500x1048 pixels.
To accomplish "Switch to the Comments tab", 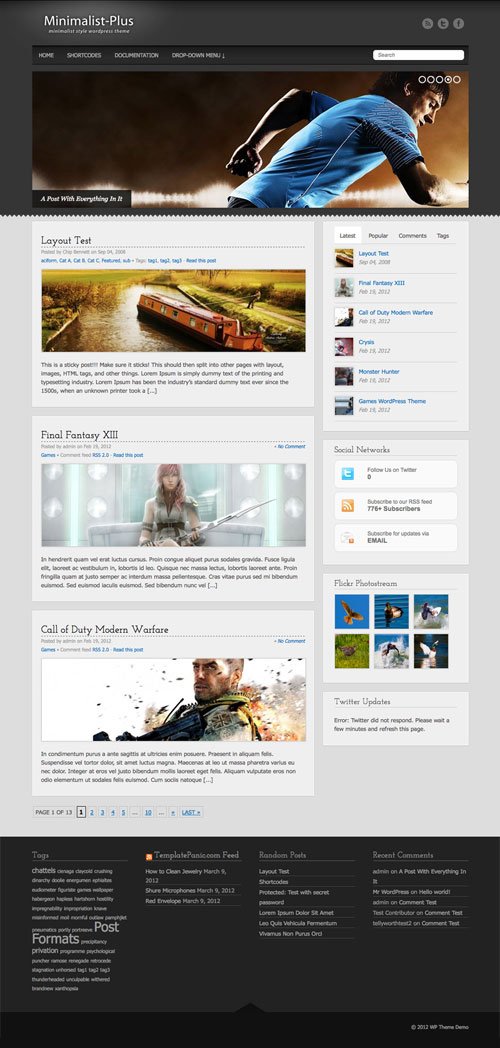I will tap(412, 236).
